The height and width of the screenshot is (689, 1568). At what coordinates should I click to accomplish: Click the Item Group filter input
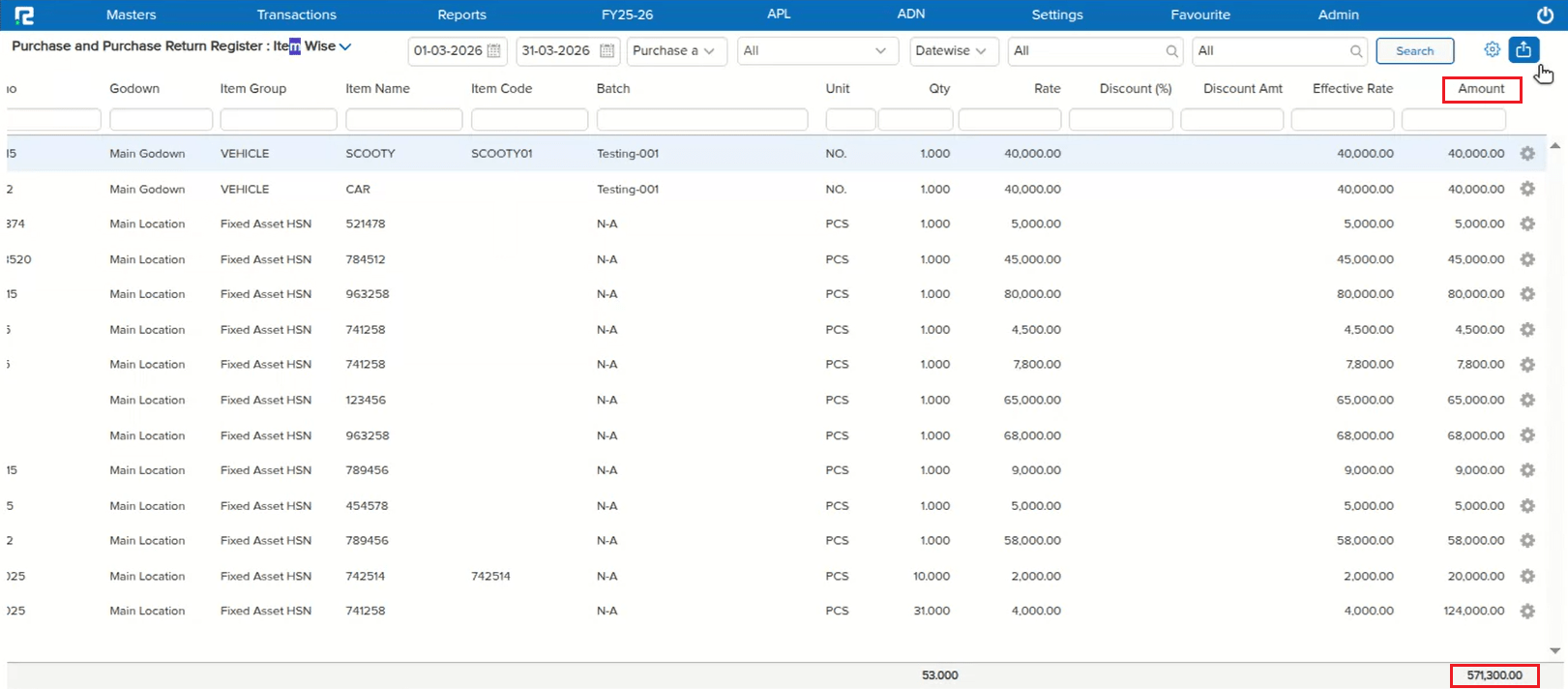point(279,119)
